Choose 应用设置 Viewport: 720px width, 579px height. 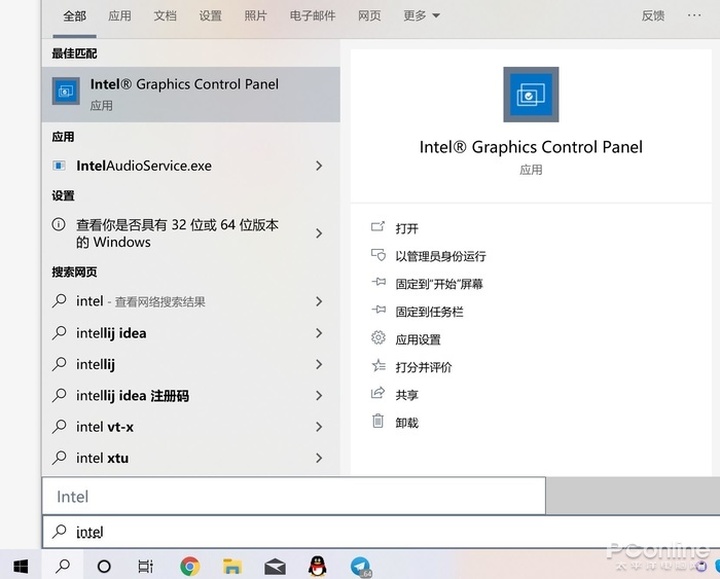418,340
